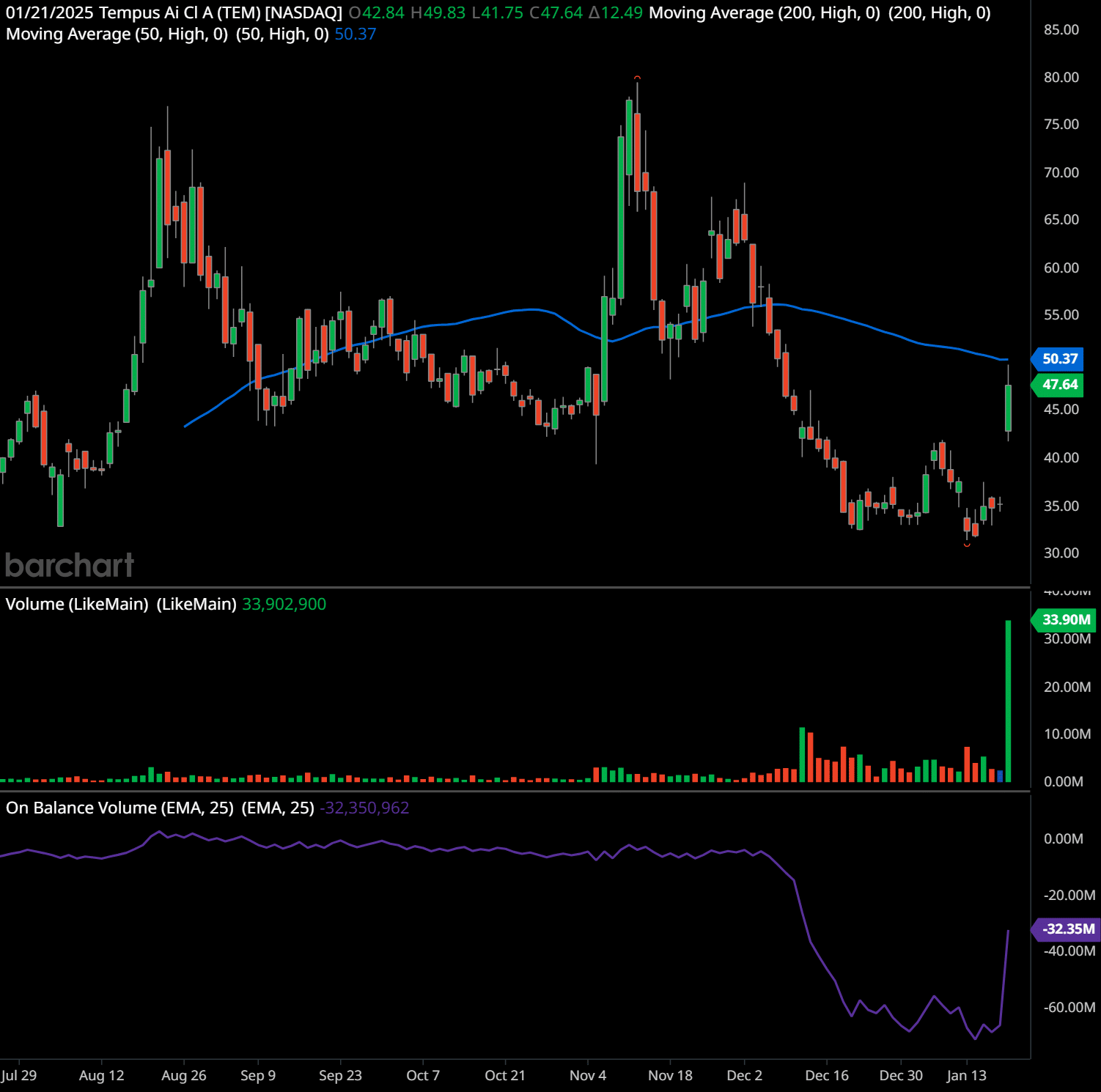The height and width of the screenshot is (1092, 1101).
Task: Click the green 33.90M volume axis tag
Action: pos(1063,619)
